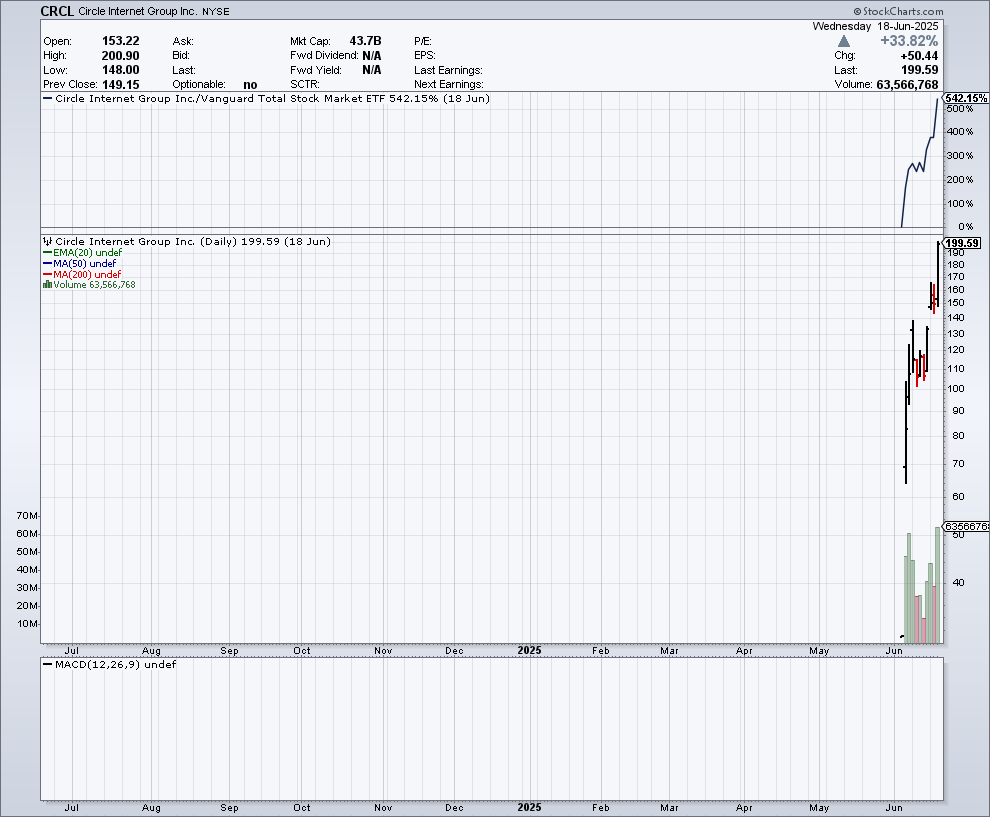Click the Last Earnings: label
The image size is (990, 817).
[x=448, y=70]
